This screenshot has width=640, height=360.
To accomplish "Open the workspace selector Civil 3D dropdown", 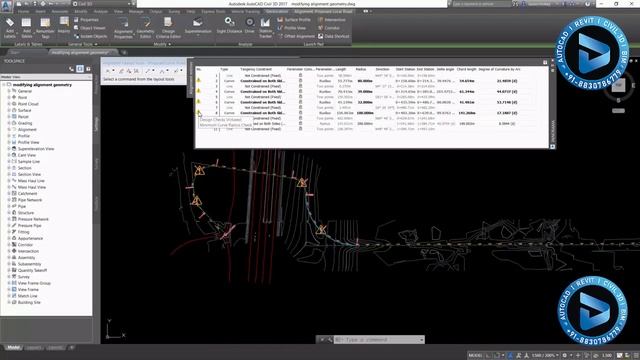I will (102, 4).
